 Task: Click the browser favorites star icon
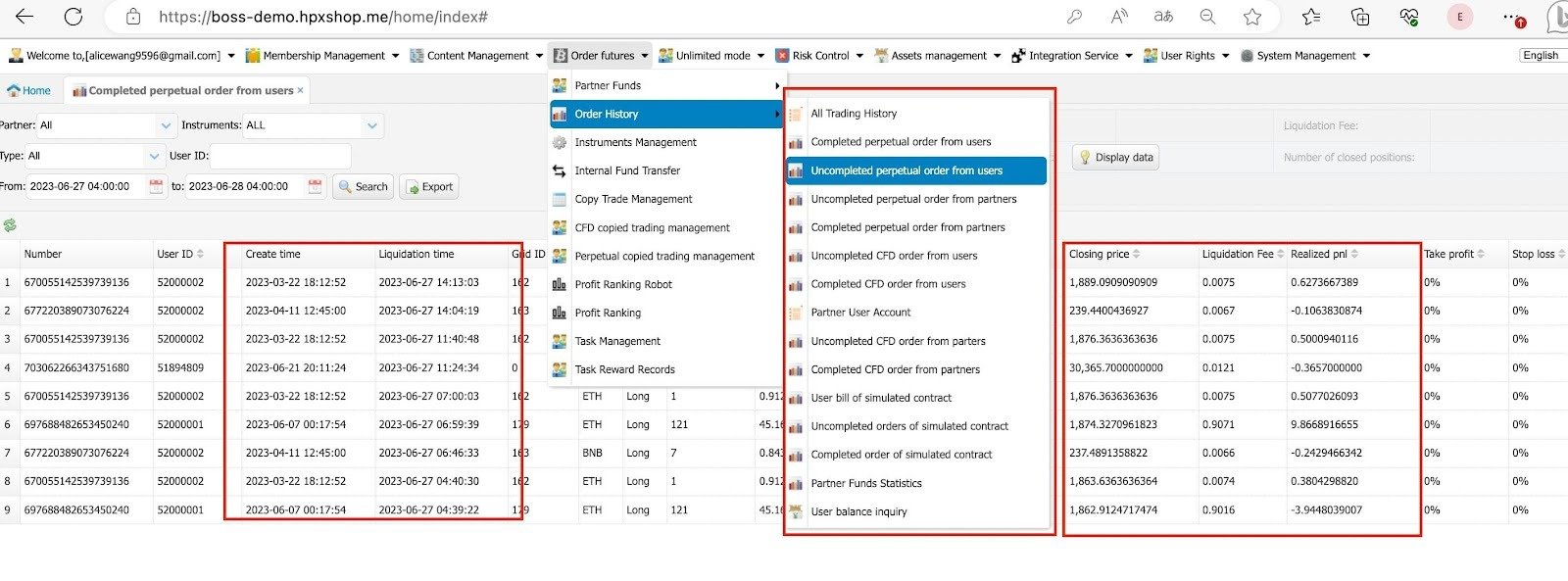click(x=1252, y=17)
